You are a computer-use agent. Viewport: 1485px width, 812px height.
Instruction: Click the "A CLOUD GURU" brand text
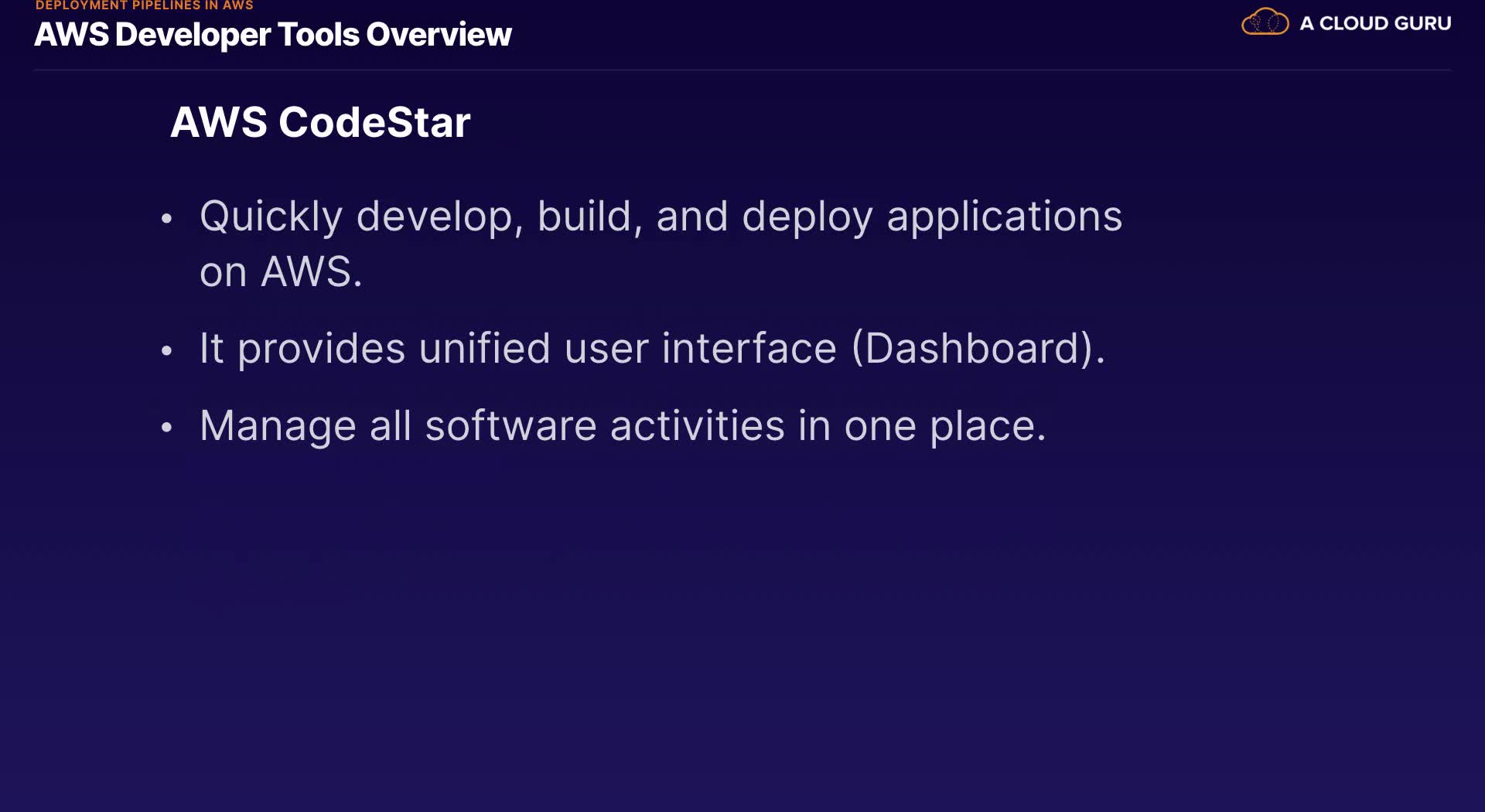pyautogui.click(x=1375, y=23)
